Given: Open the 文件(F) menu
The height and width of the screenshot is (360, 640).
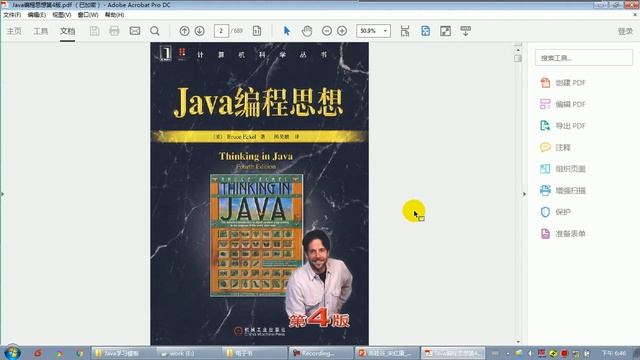Looking at the screenshot, I should (x=12, y=15).
